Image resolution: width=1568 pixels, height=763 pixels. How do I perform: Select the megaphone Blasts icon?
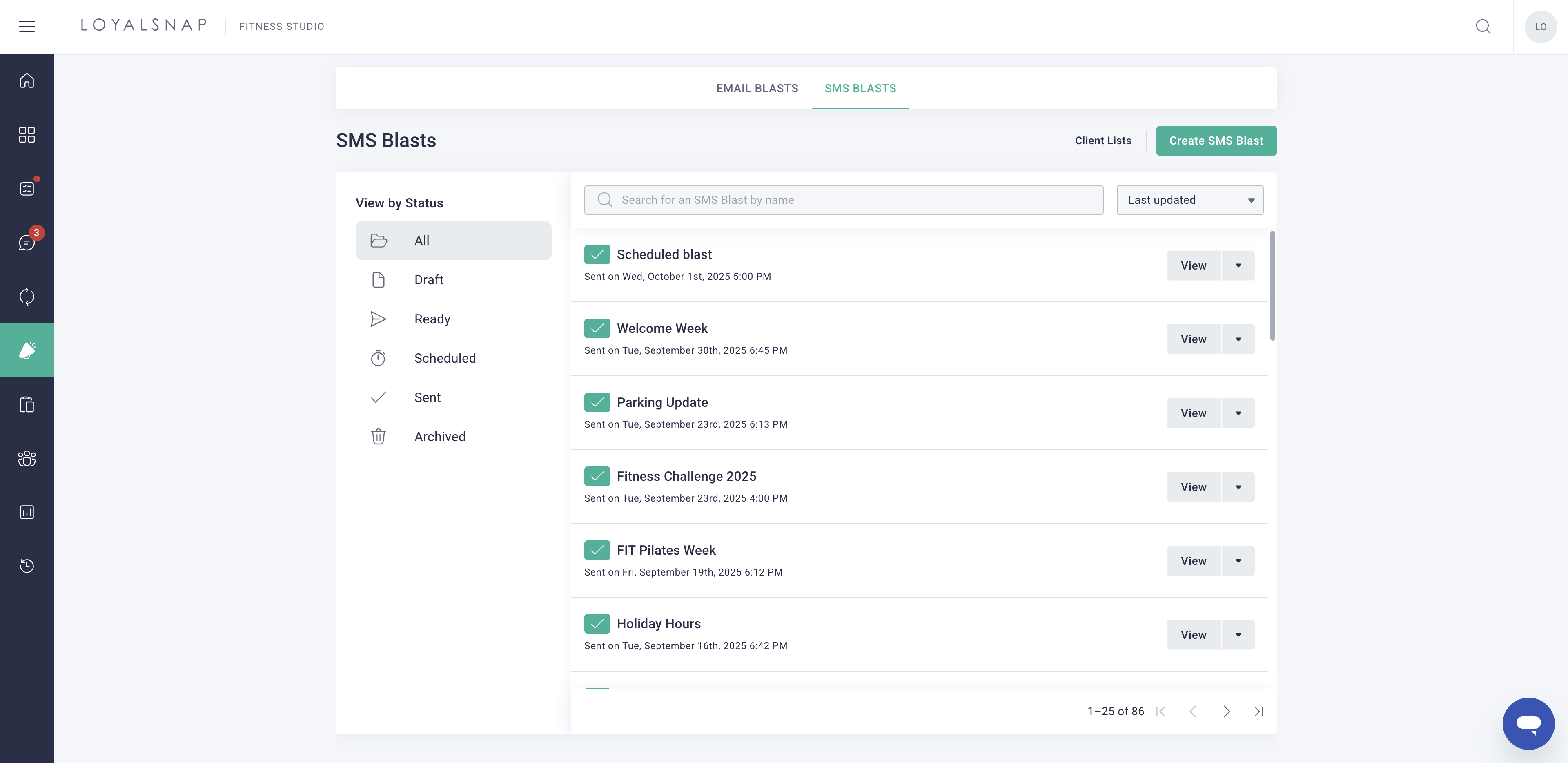pyautogui.click(x=27, y=350)
